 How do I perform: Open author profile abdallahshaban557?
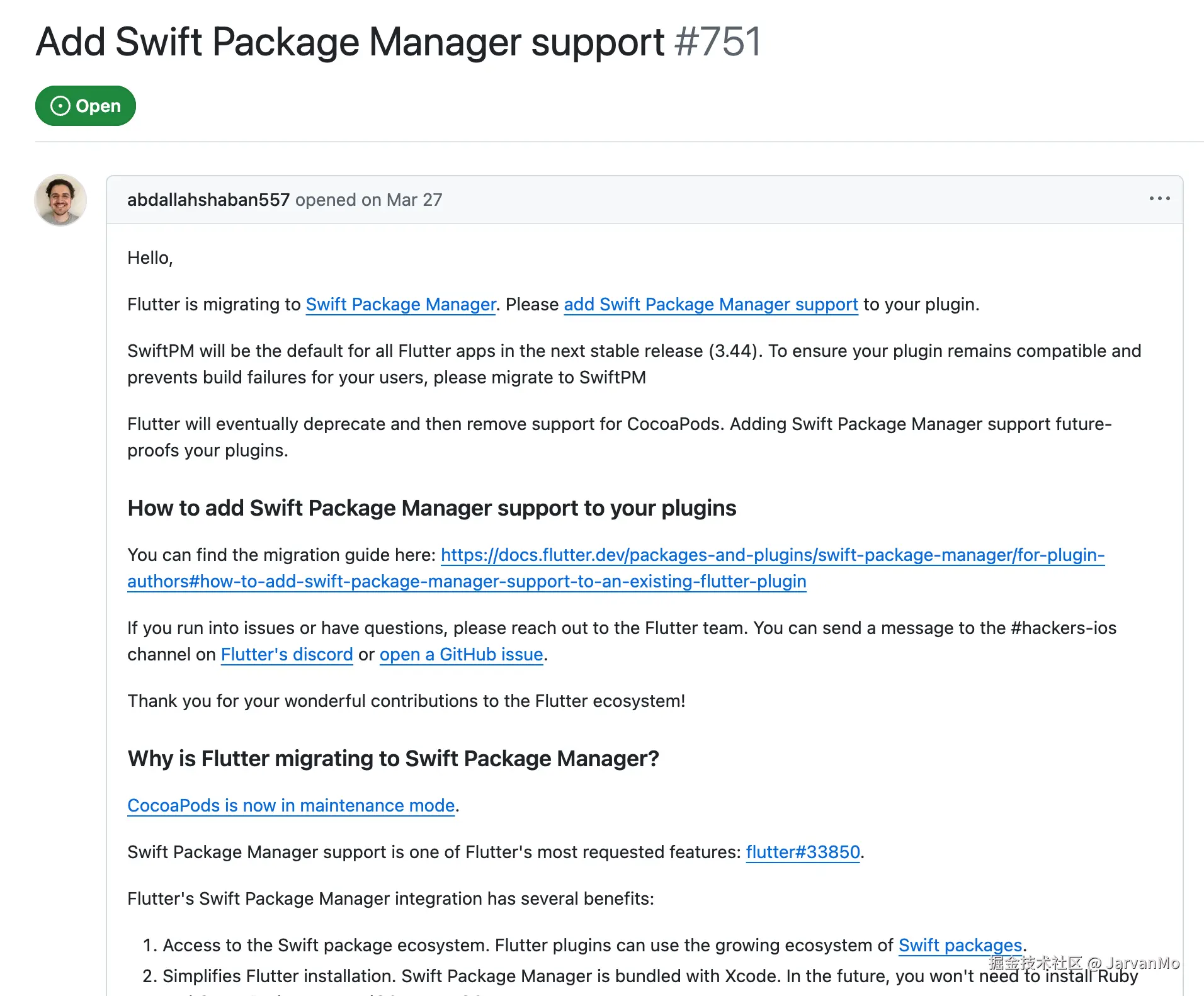(x=208, y=200)
